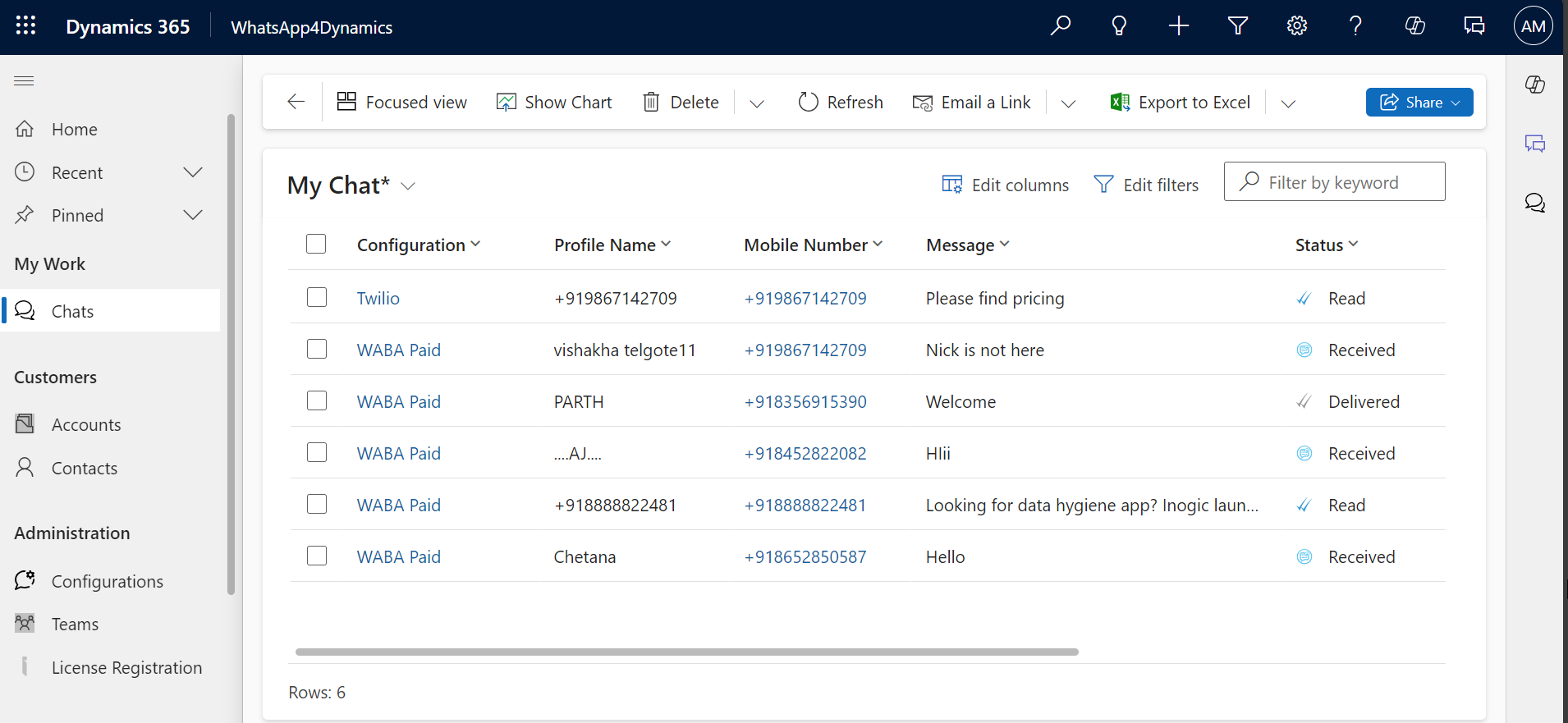The image size is (1568, 723).
Task: Click Show Chart command
Action: (x=554, y=102)
